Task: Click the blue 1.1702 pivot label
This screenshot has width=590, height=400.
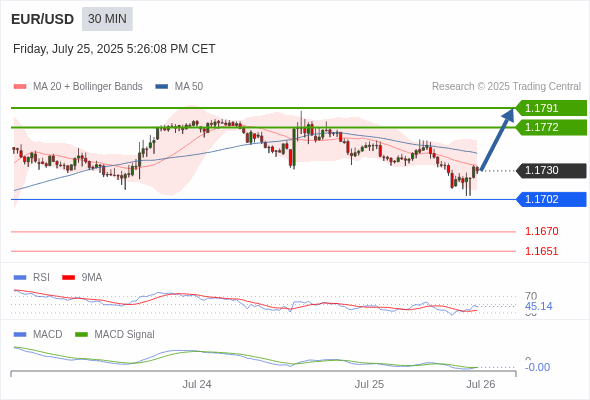Action: 551,199
